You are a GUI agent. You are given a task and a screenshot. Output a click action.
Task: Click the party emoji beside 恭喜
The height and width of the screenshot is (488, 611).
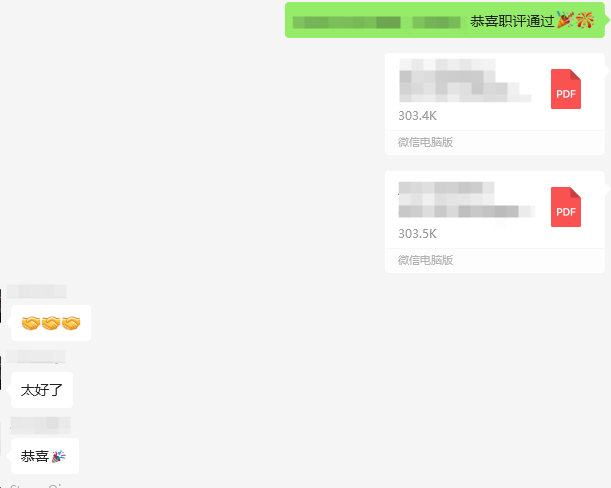pos(58,456)
